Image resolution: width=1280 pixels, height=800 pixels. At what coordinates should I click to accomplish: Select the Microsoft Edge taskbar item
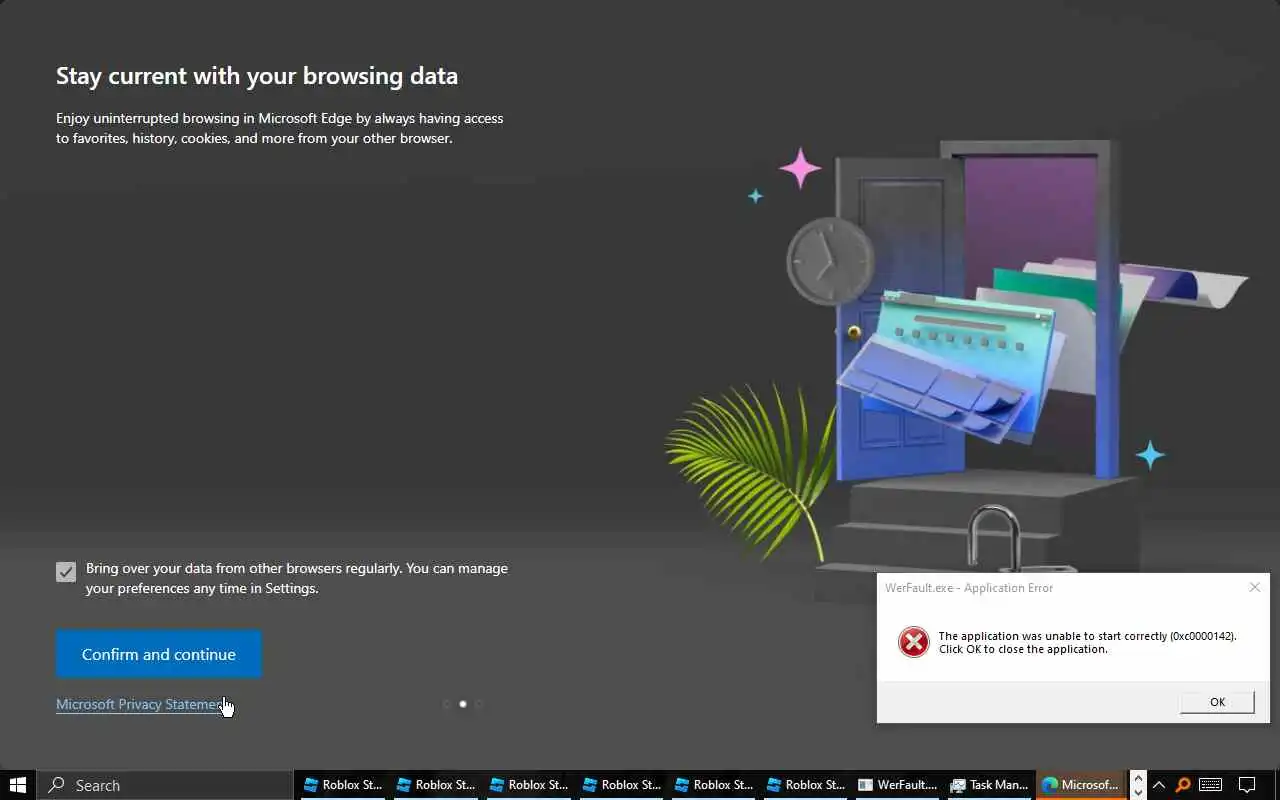coord(1081,785)
